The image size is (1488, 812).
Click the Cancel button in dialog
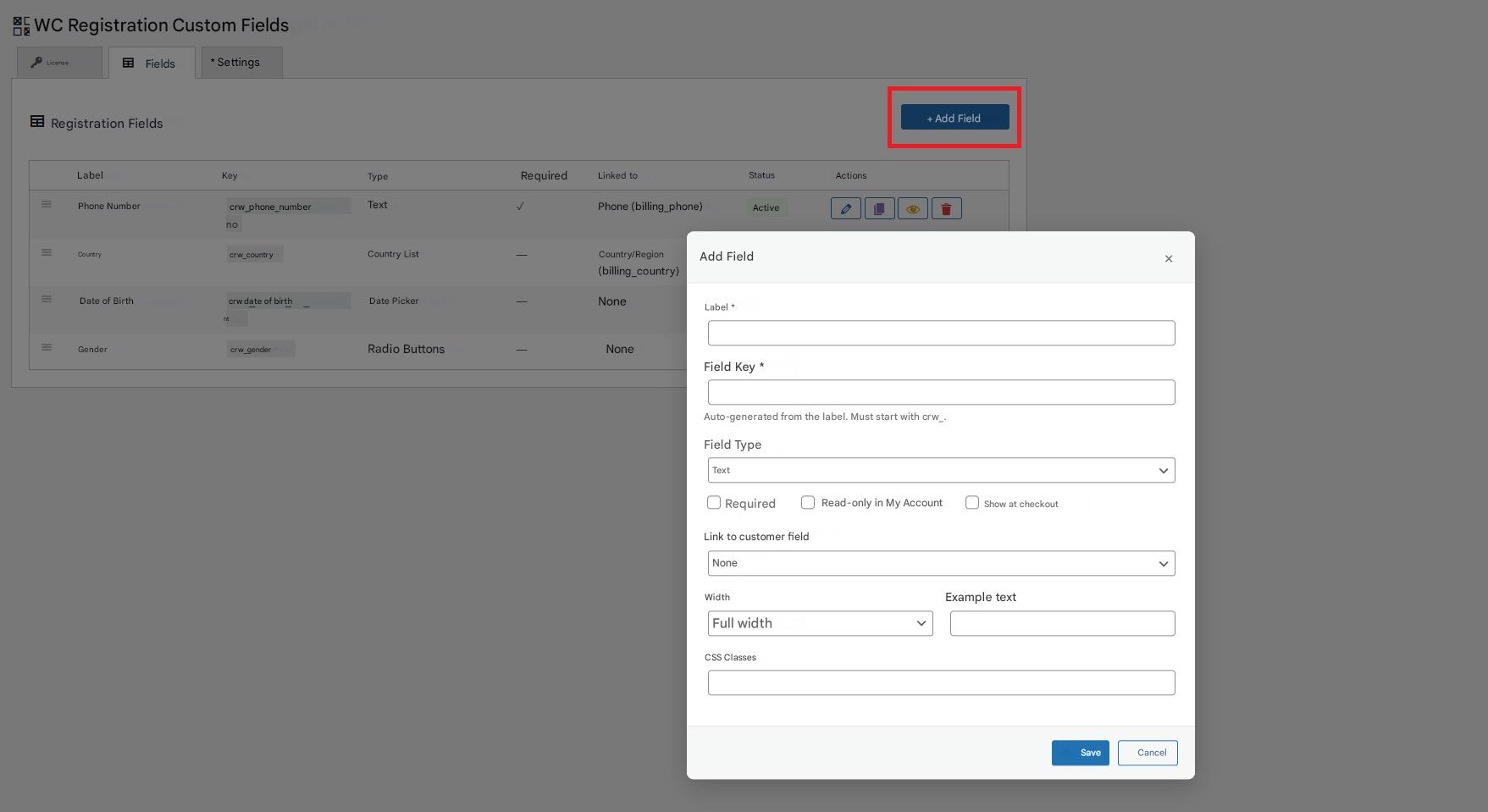coord(1147,753)
